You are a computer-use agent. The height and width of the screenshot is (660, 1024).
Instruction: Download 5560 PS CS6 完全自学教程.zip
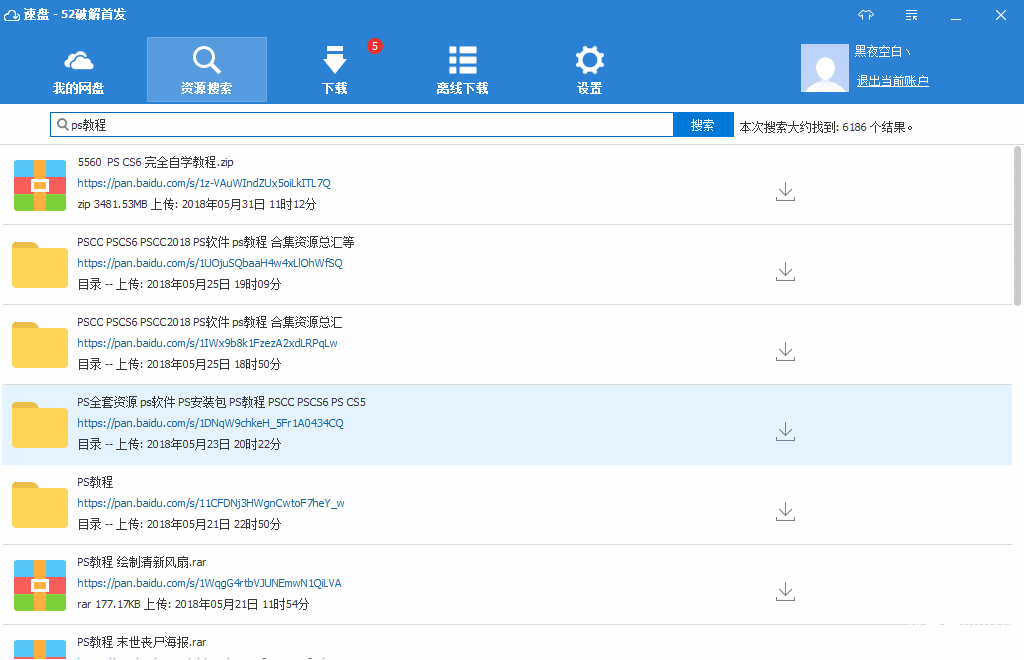click(x=785, y=191)
